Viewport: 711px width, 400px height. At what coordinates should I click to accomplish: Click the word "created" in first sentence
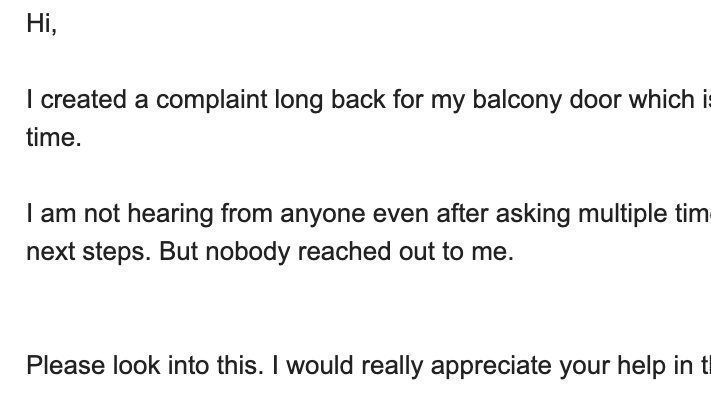83,100
